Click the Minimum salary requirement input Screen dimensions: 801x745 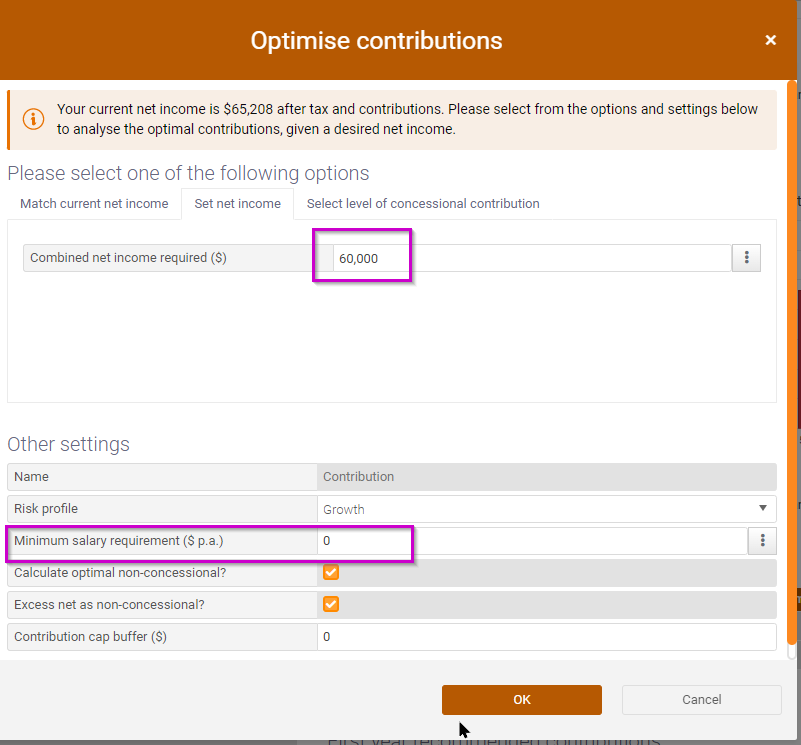click(x=532, y=541)
